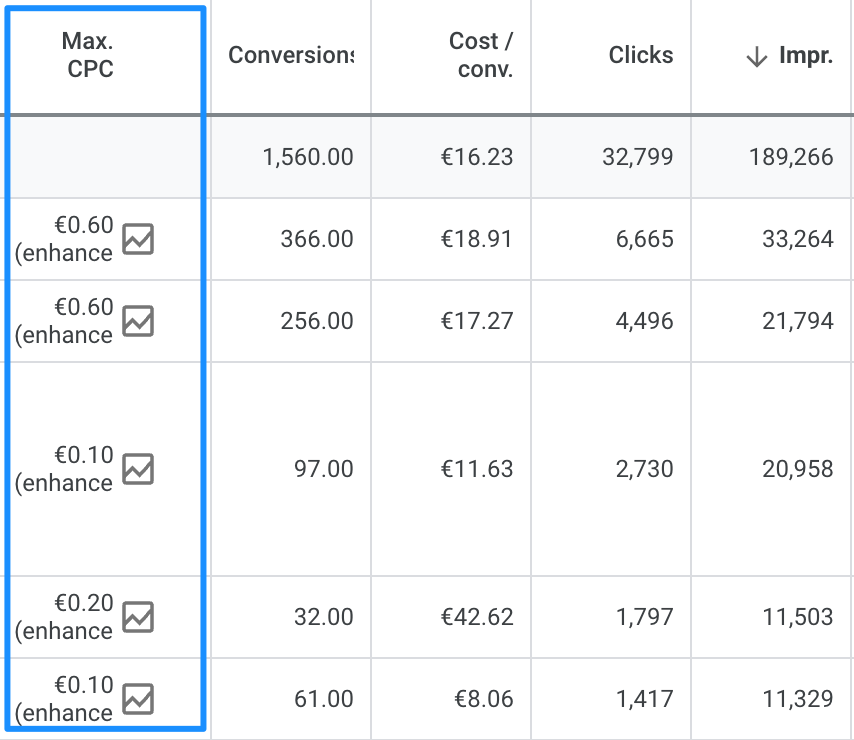Open bid simulator icon in 366.00 conversions row
Image resolution: width=854 pixels, height=740 pixels.
138,239
